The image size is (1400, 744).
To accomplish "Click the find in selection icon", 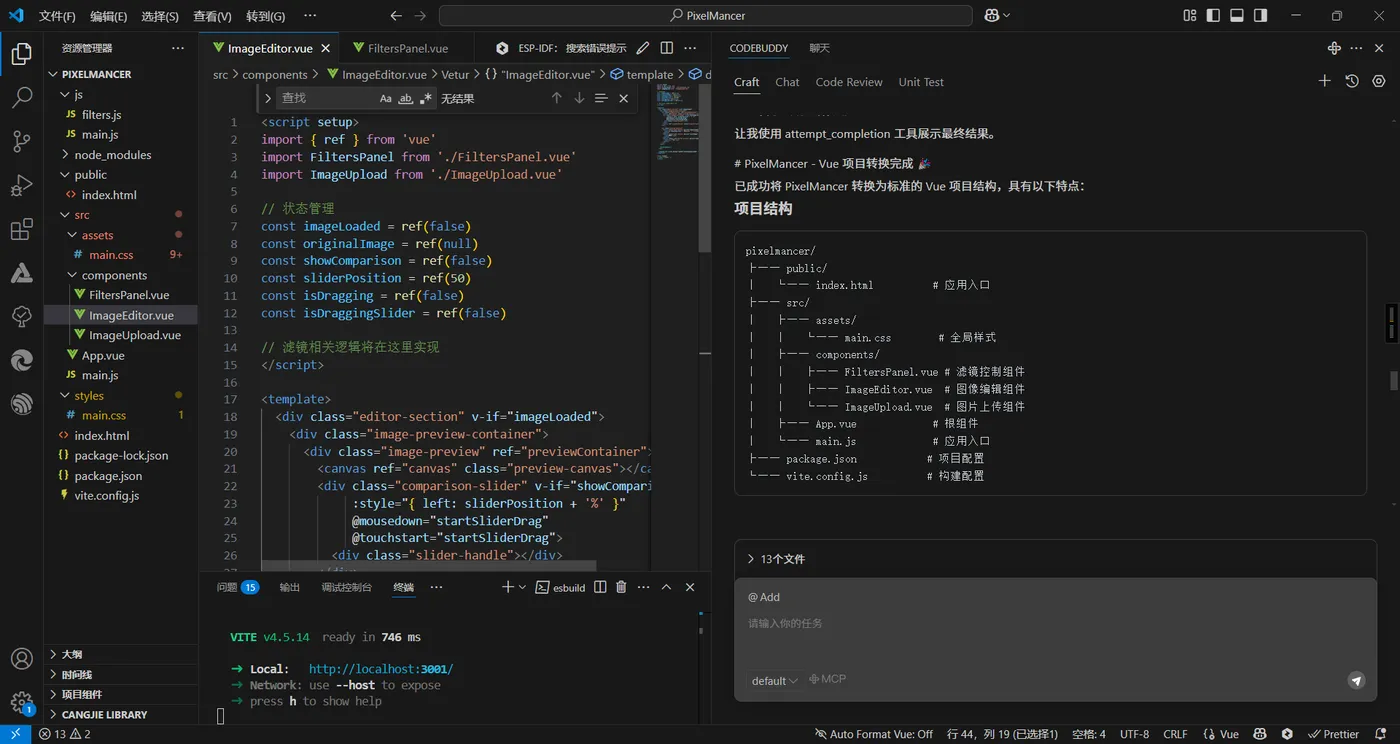I will 601,98.
